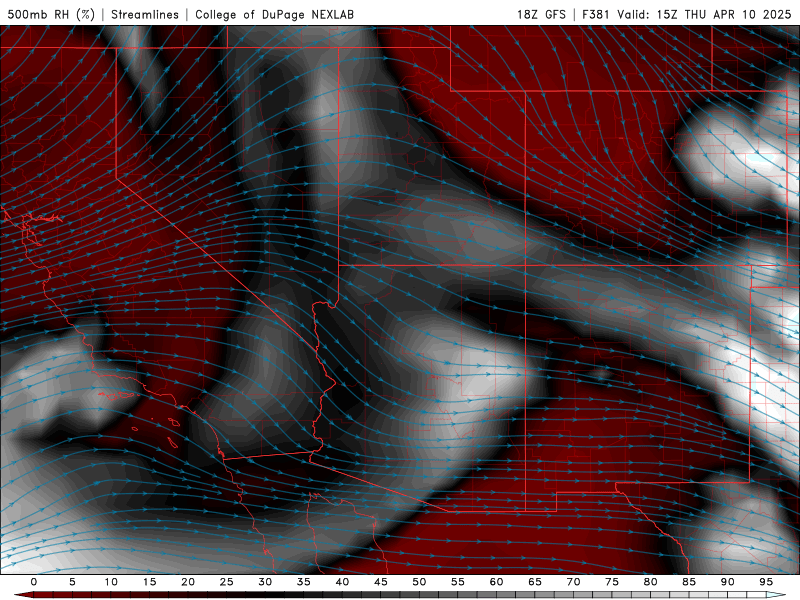Click the 60 value on the color scale
The width and height of the screenshot is (800, 600).
point(496,582)
